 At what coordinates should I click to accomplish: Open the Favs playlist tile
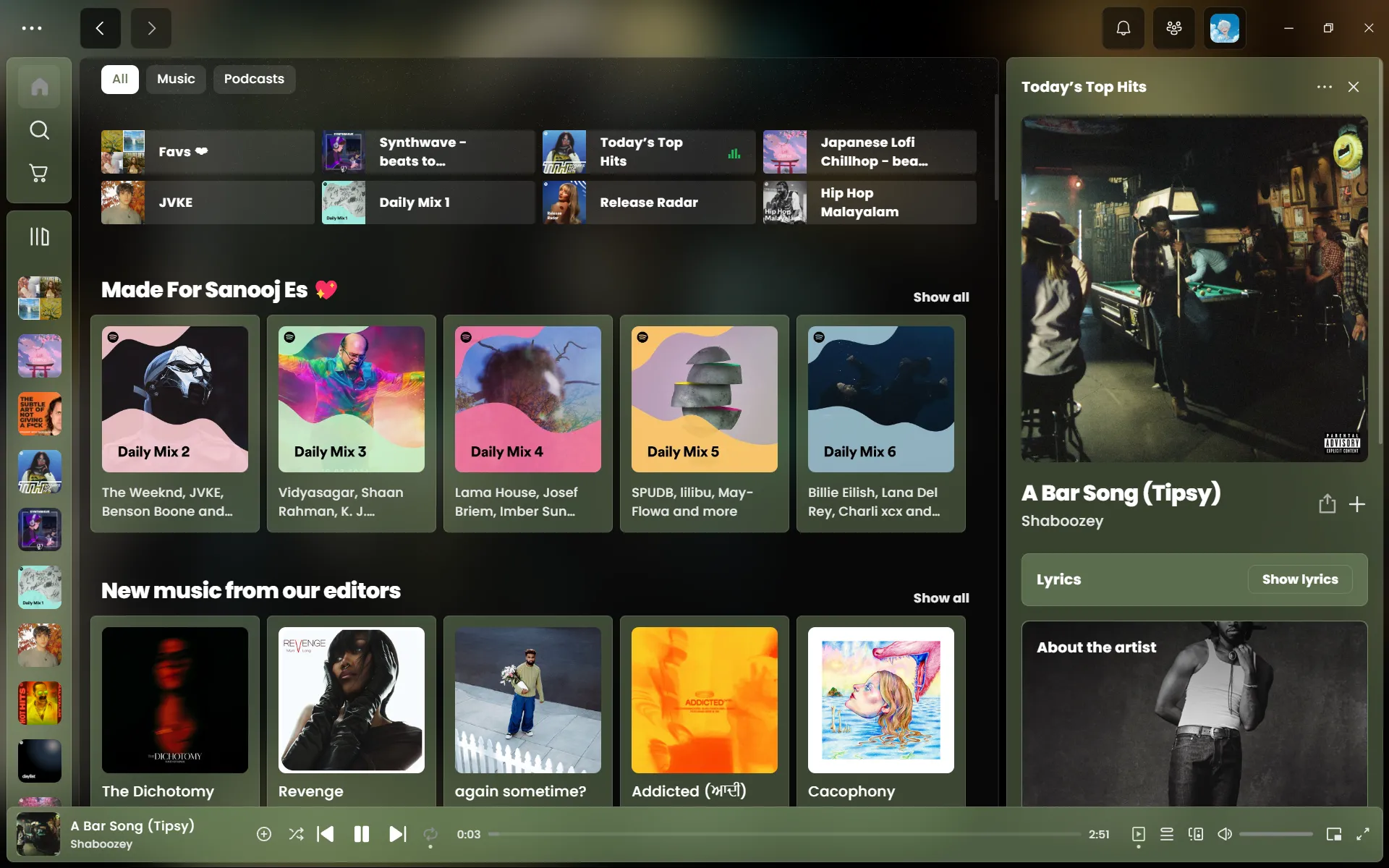pos(208,152)
